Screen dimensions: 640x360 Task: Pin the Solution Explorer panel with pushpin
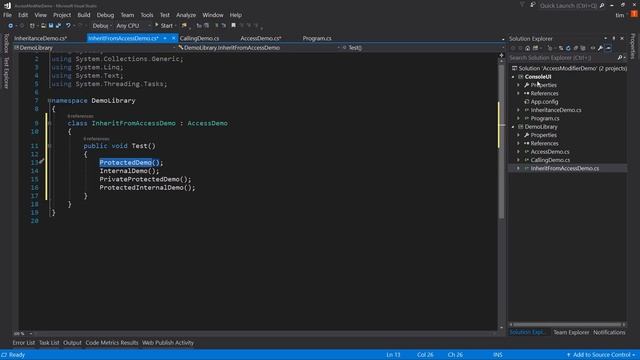click(x=613, y=38)
